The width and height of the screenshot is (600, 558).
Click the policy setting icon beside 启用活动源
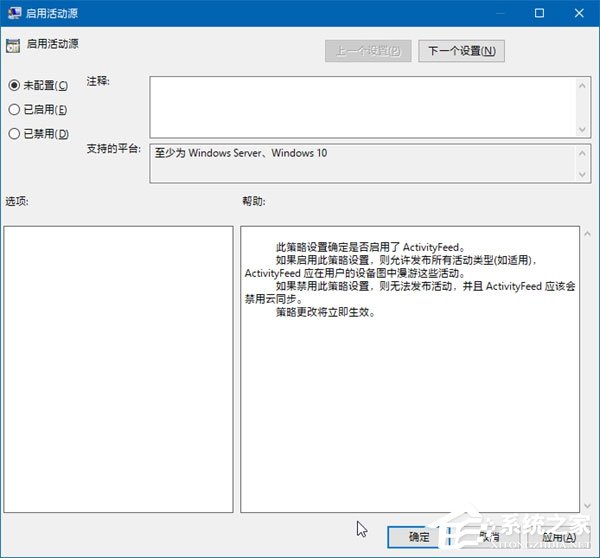click(x=13, y=46)
